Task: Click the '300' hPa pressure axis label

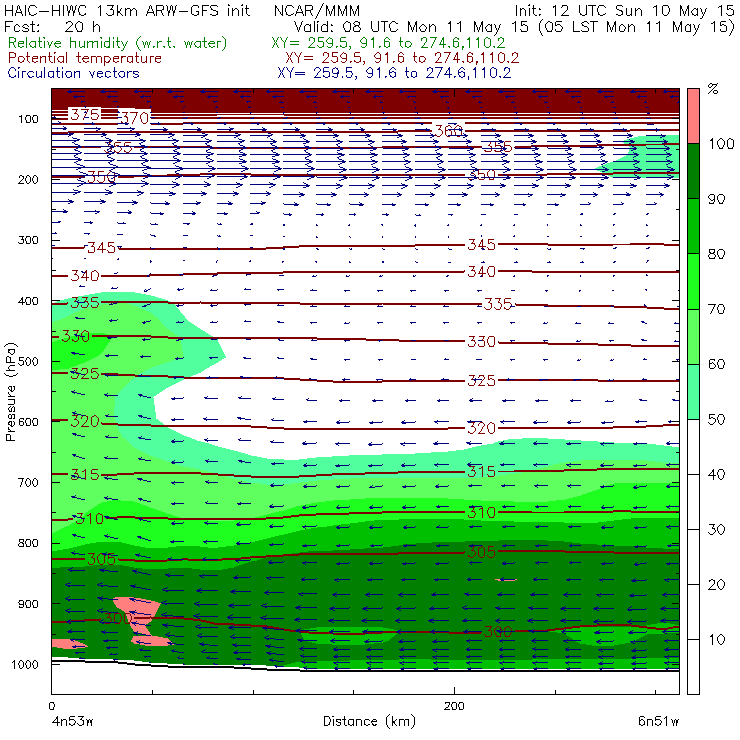Action: (28, 240)
